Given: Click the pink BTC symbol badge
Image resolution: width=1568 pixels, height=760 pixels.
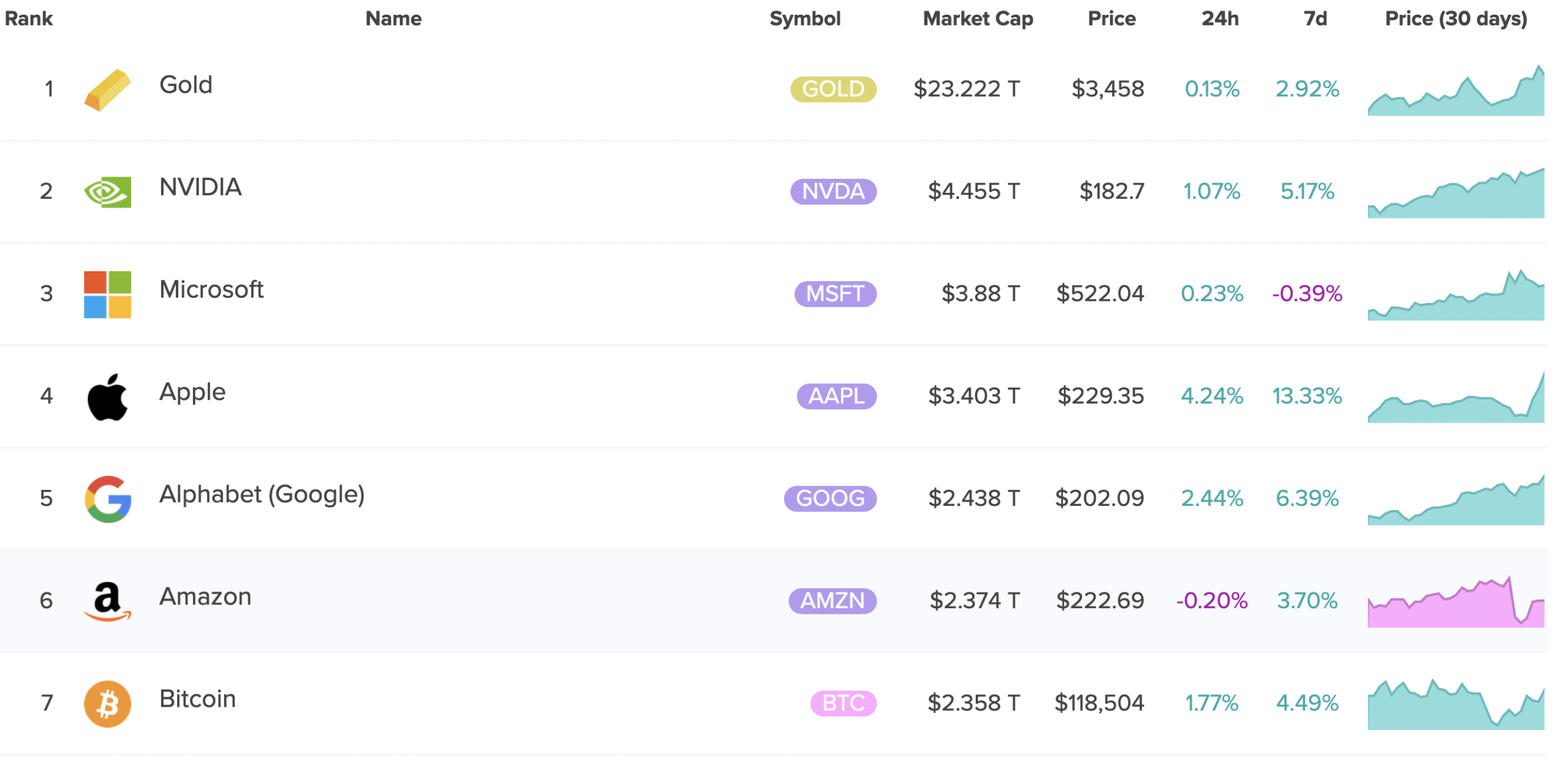Looking at the screenshot, I should 842,702.
